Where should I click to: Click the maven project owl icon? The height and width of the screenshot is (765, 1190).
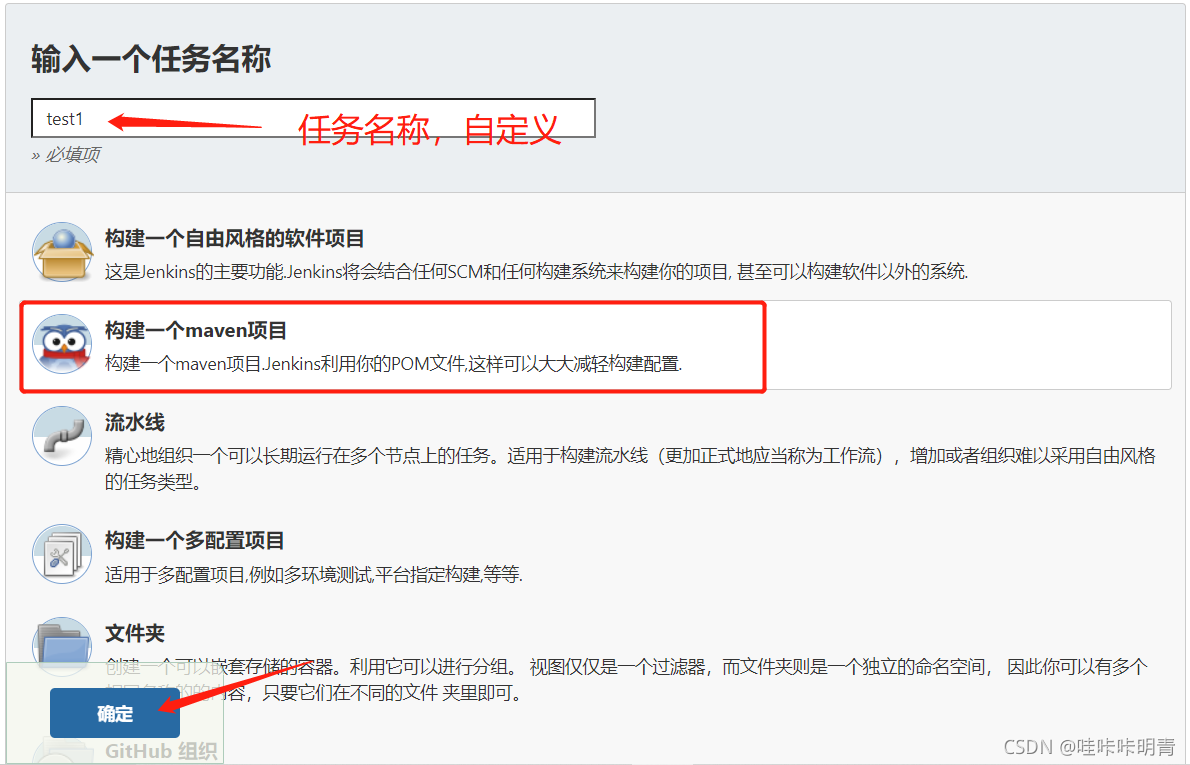[x=62, y=344]
